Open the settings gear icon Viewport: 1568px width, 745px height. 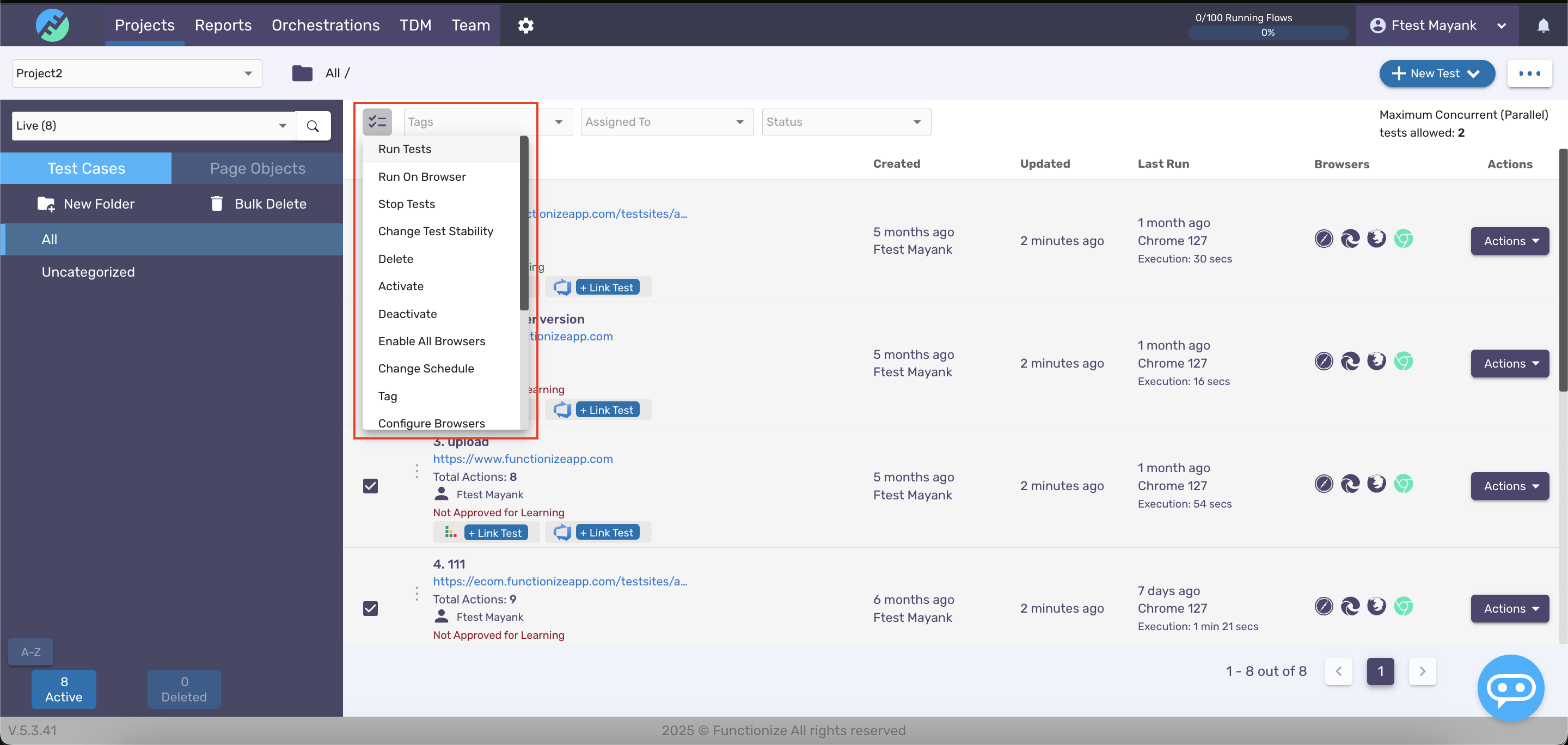(525, 25)
